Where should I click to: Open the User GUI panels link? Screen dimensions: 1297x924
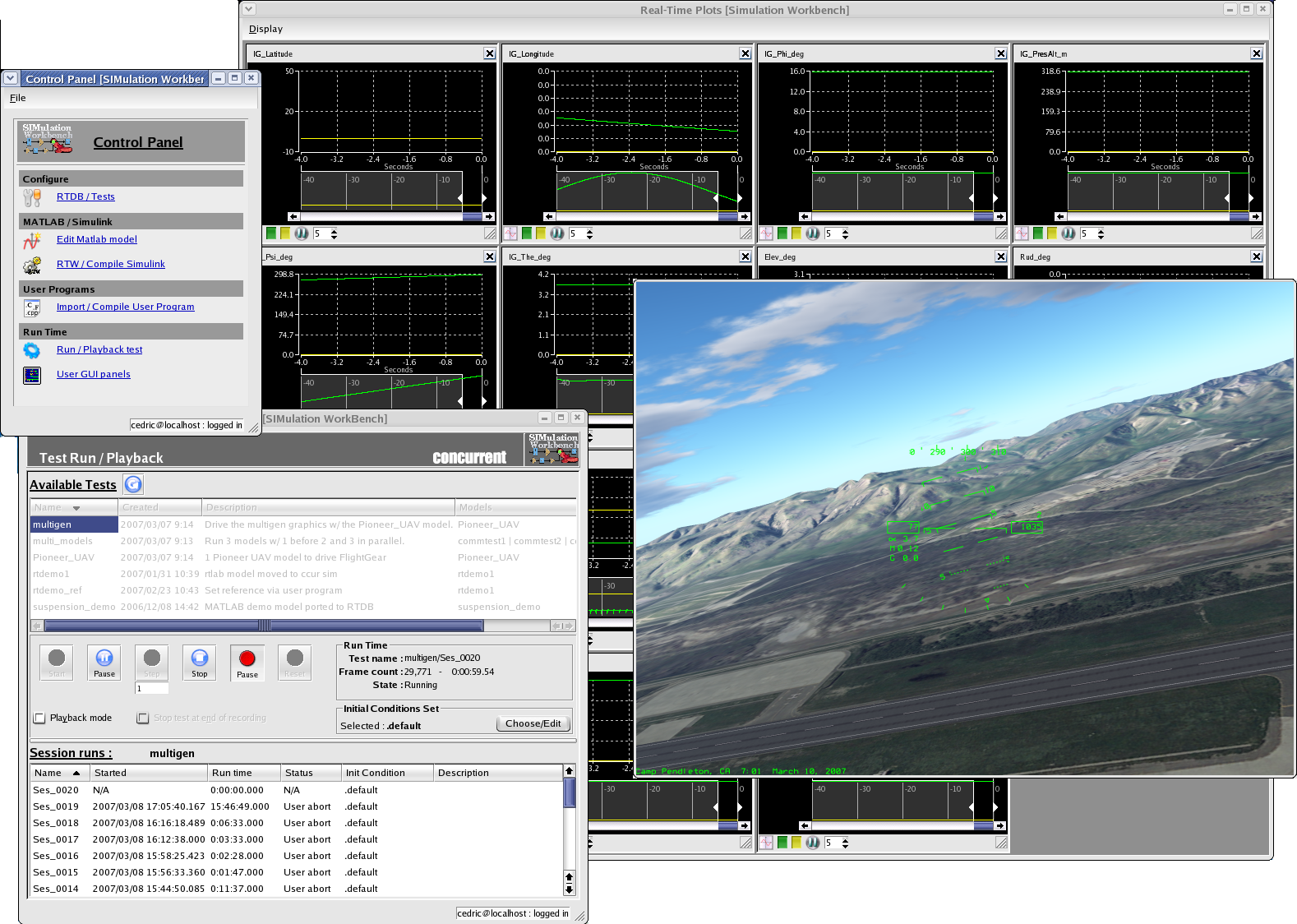[x=94, y=375]
